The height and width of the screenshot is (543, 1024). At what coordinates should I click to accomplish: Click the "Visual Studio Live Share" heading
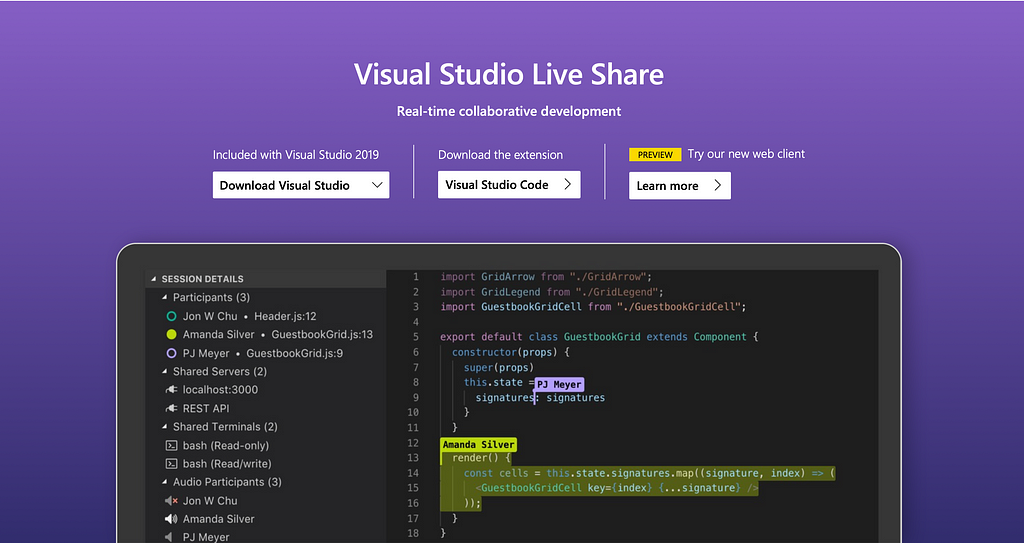509,74
